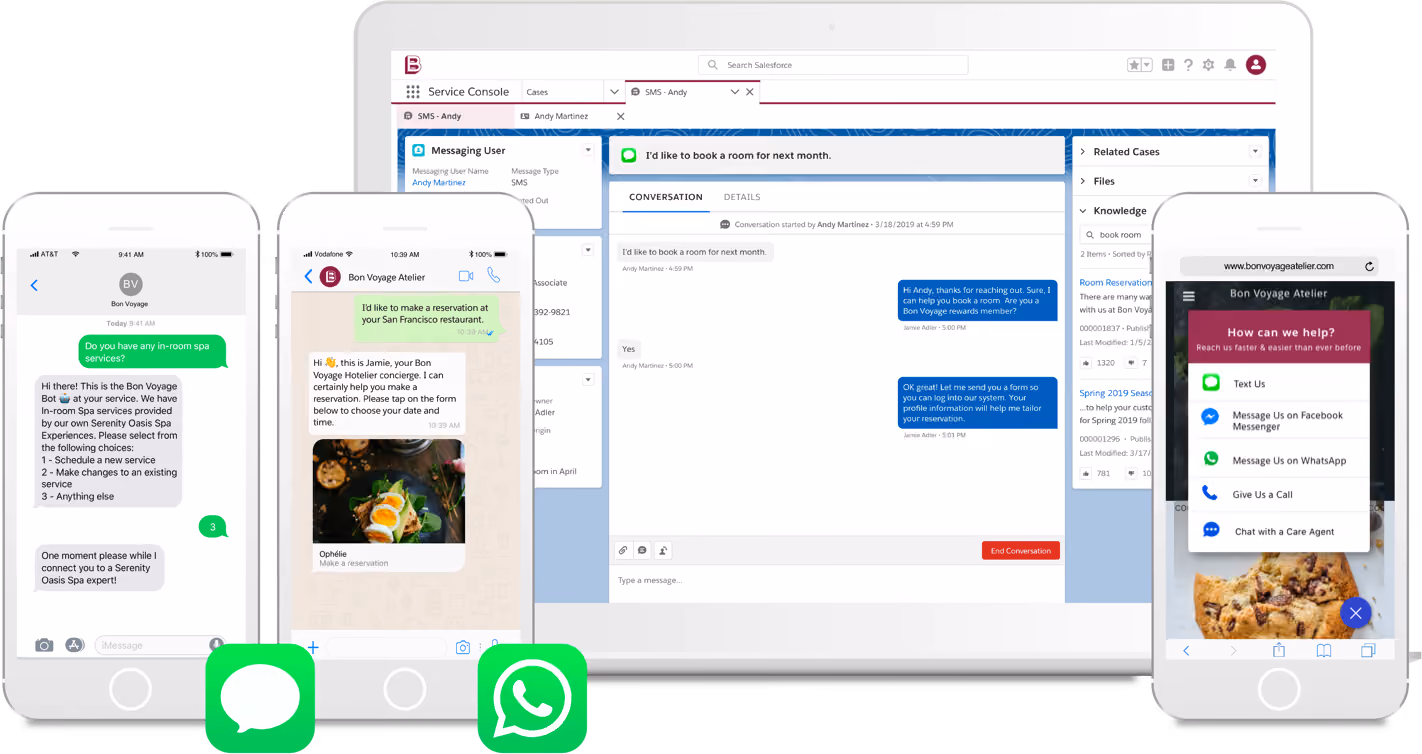
Task: Tap the video call icon in WhatsApp
Action: 465,276
